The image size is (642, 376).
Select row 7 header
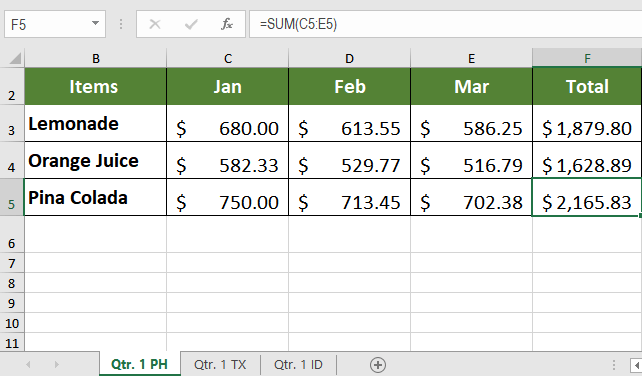click(12, 263)
